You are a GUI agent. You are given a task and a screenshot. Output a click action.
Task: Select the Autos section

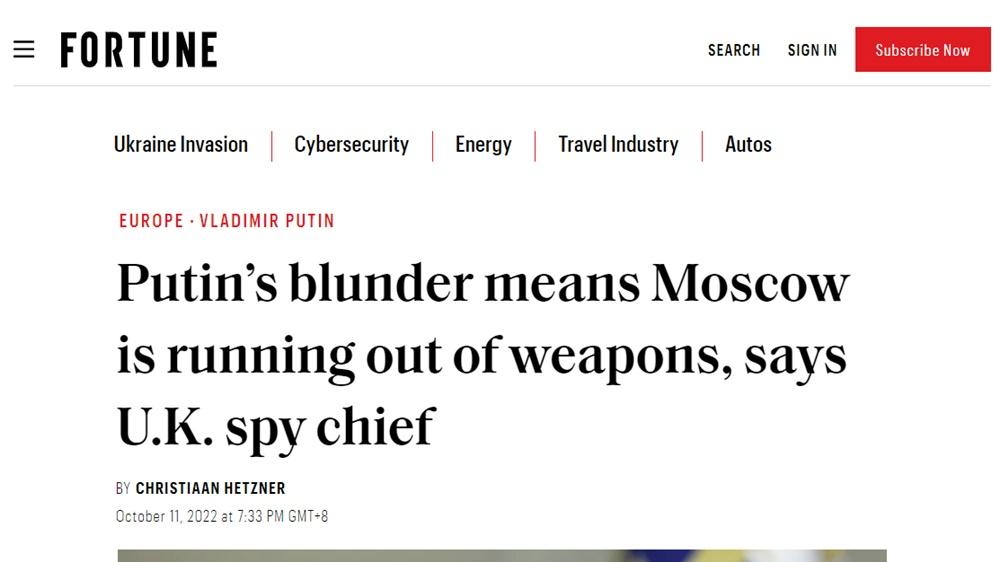[x=748, y=144]
